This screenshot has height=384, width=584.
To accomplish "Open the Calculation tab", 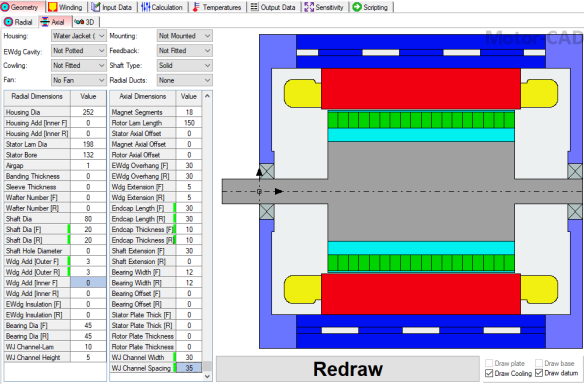I will point(162,7).
